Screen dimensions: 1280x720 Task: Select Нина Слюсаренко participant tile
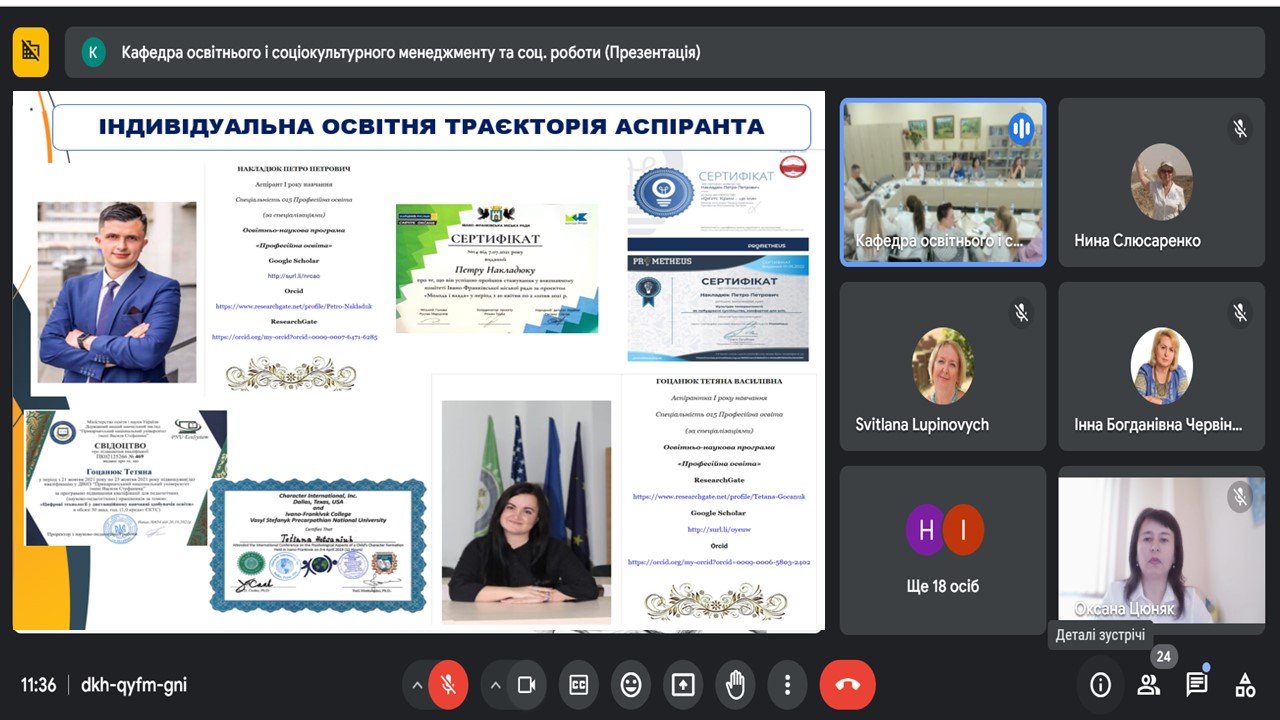click(1160, 182)
